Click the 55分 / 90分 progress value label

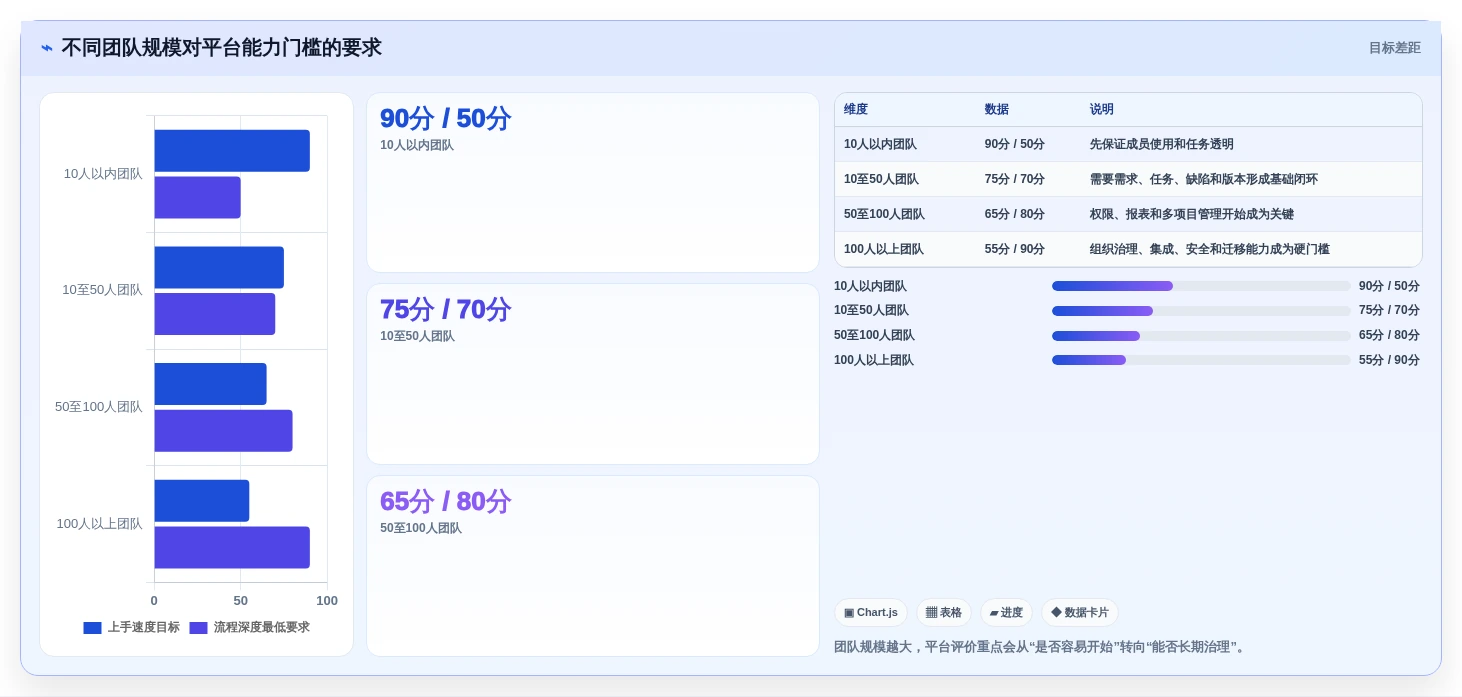(1389, 360)
